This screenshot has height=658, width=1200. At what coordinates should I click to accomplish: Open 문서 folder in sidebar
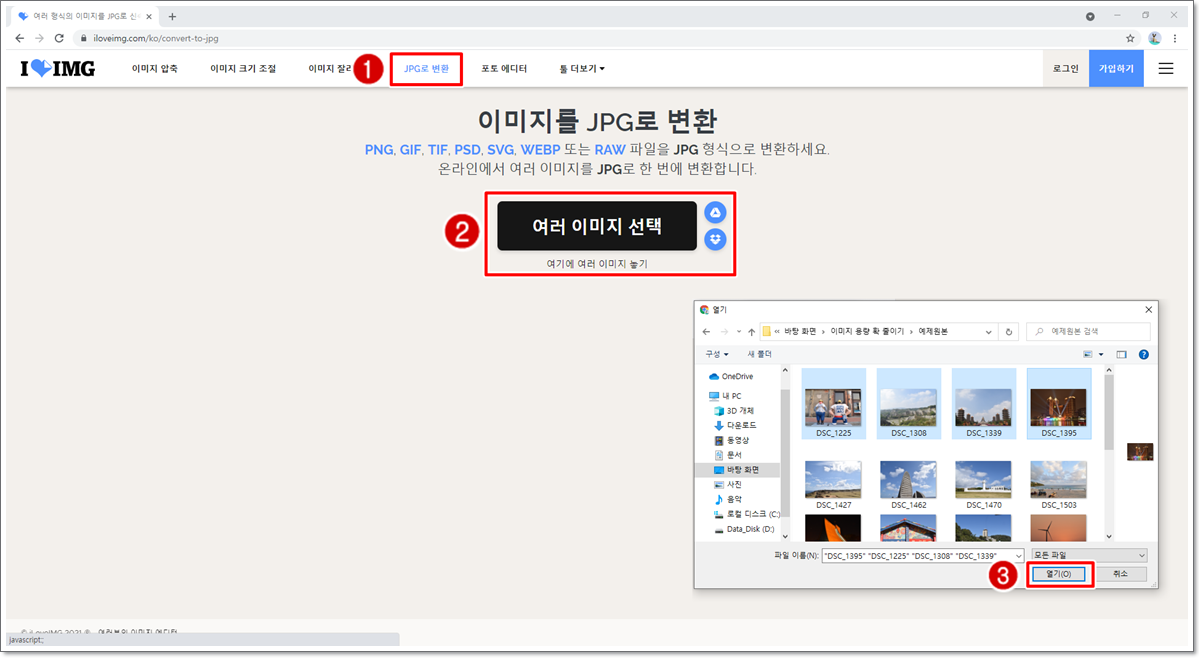[727, 455]
